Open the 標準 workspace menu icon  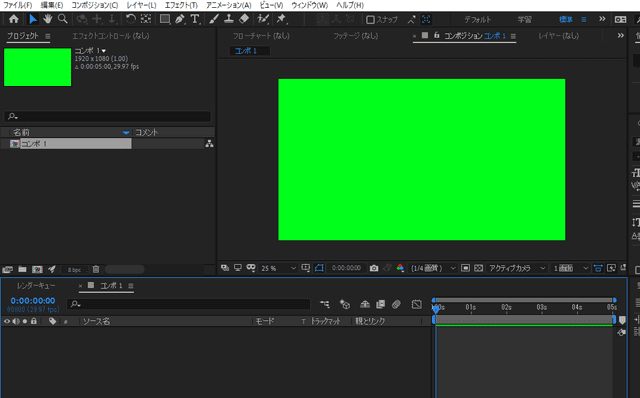(584, 20)
